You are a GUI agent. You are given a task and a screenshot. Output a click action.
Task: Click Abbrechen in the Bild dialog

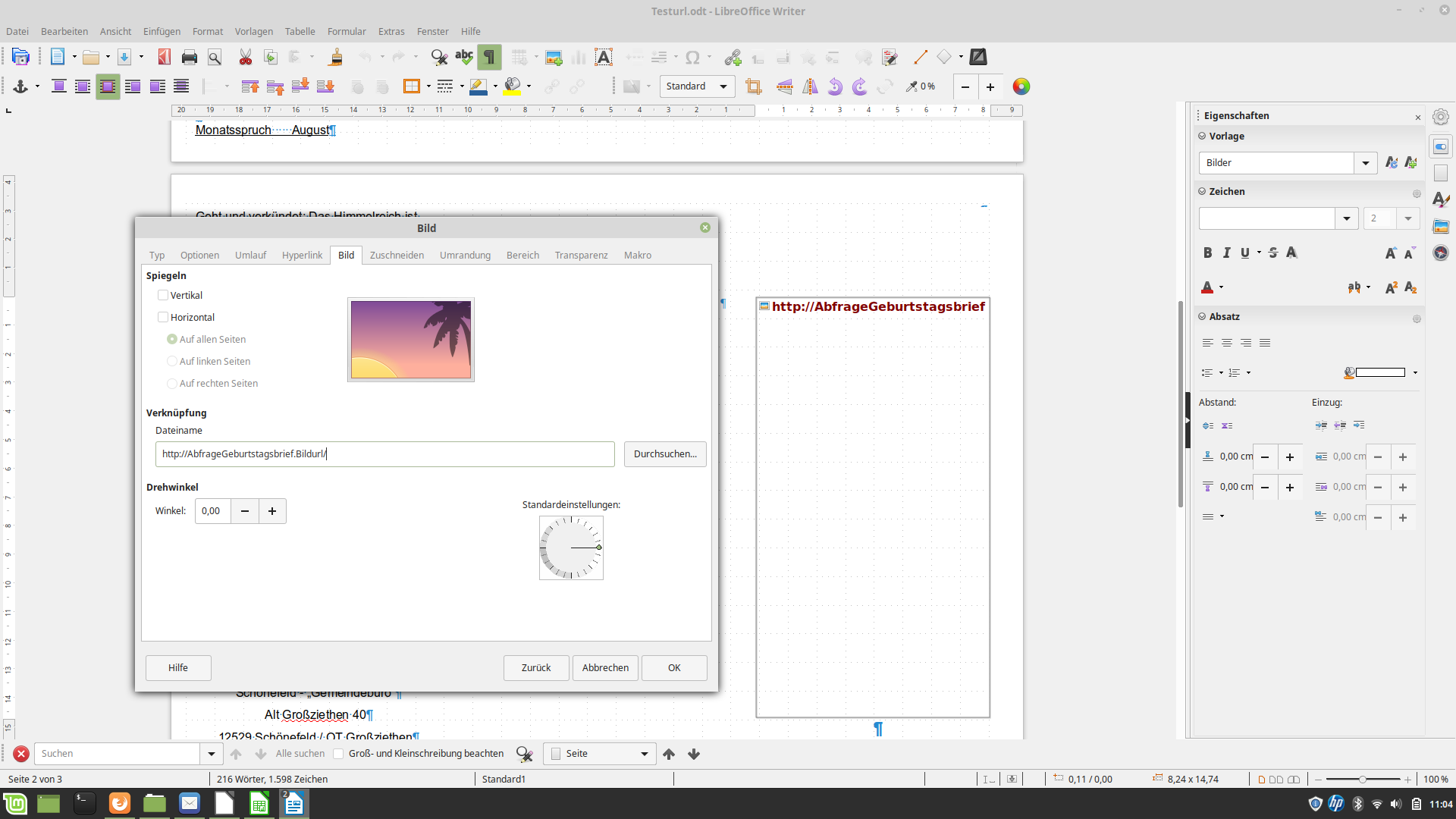click(x=605, y=668)
